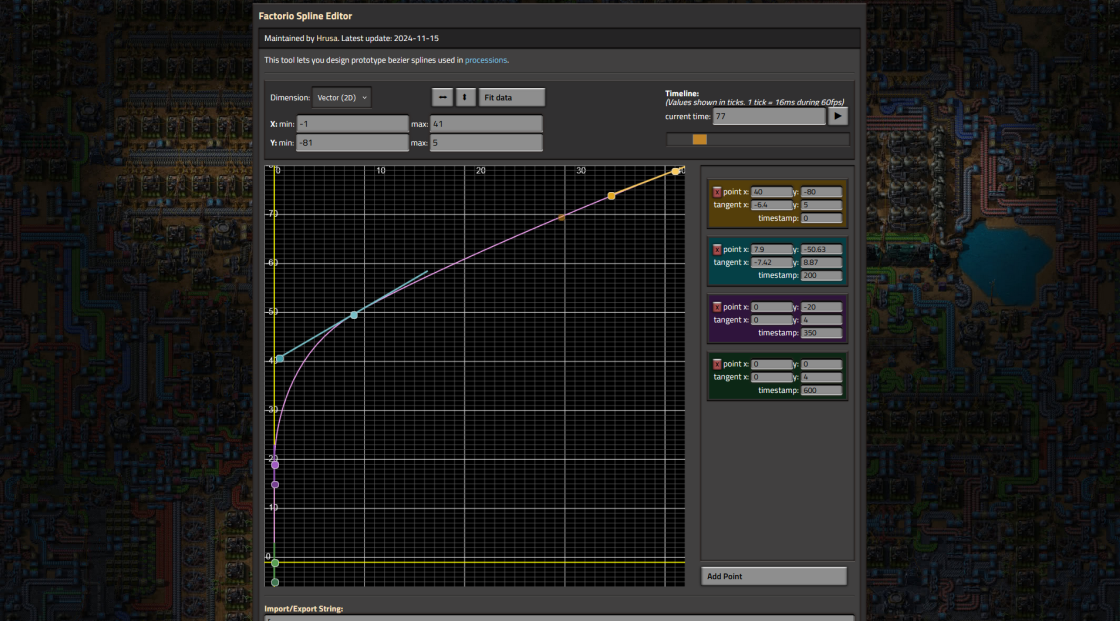1120x621 pixels.
Task: Click the Y max field with 5
Action: (486, 143)
